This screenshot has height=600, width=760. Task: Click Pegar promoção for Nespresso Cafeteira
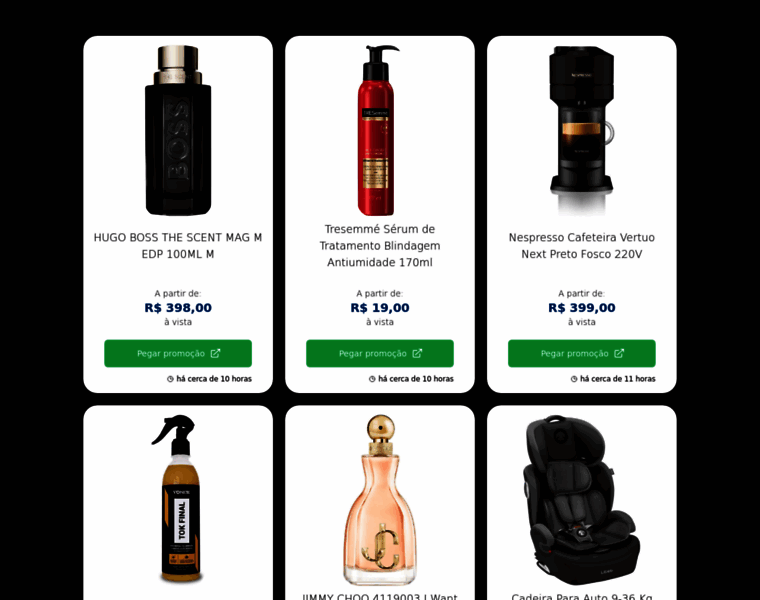point(582,353)
